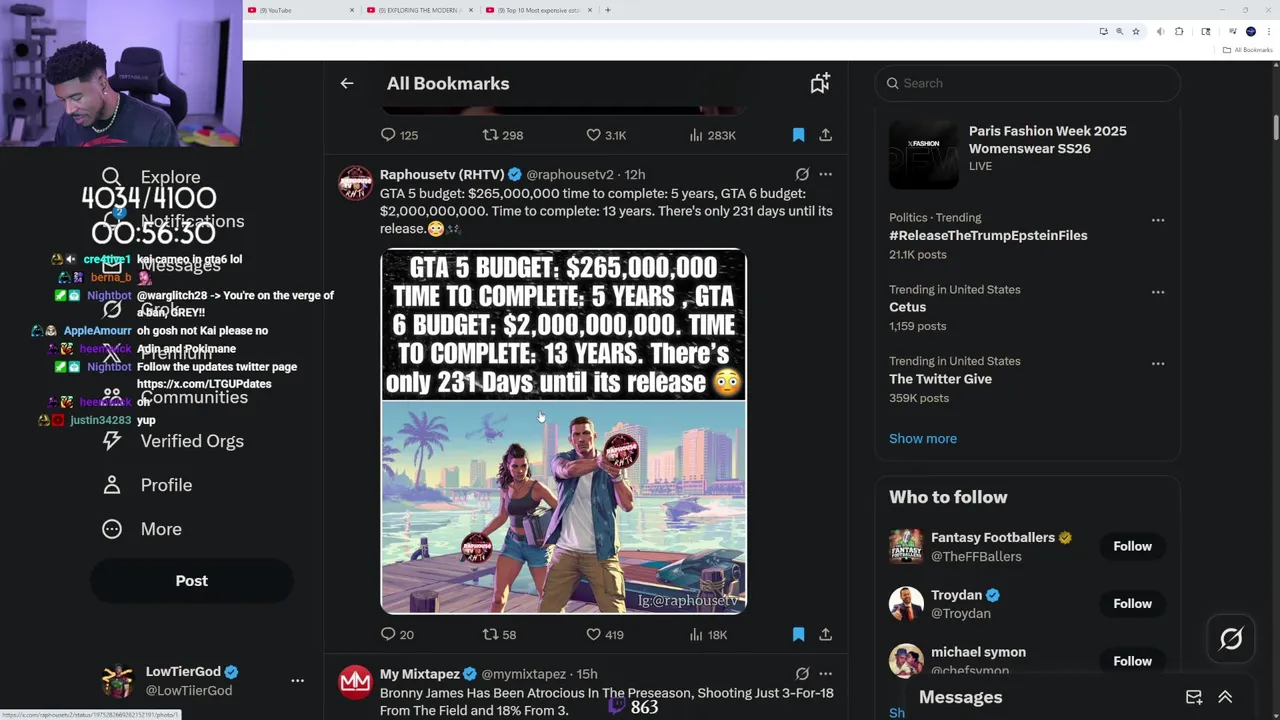
Task: Open Chrome three-dot menu
Action: [x=1269, y=32]
